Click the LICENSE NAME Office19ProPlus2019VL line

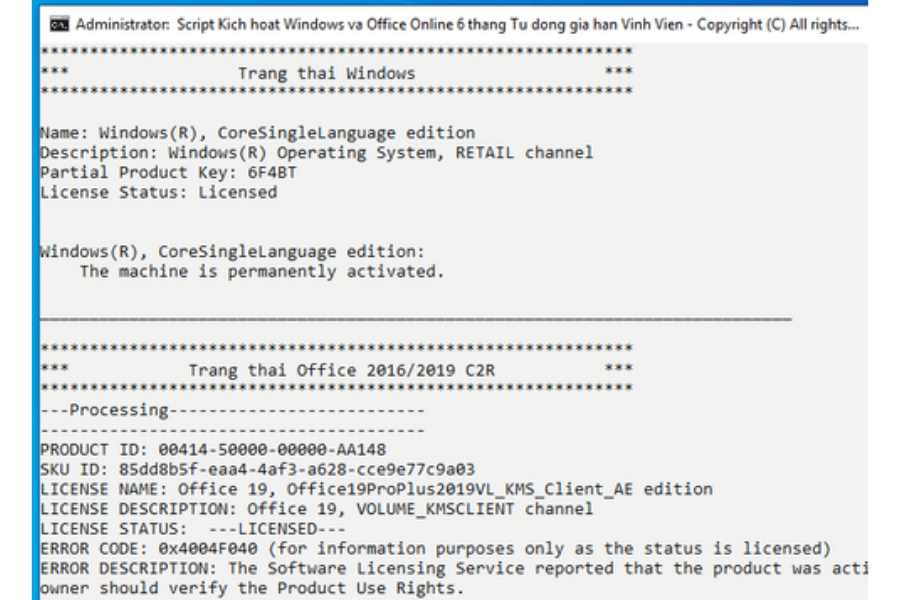[376, 489]
